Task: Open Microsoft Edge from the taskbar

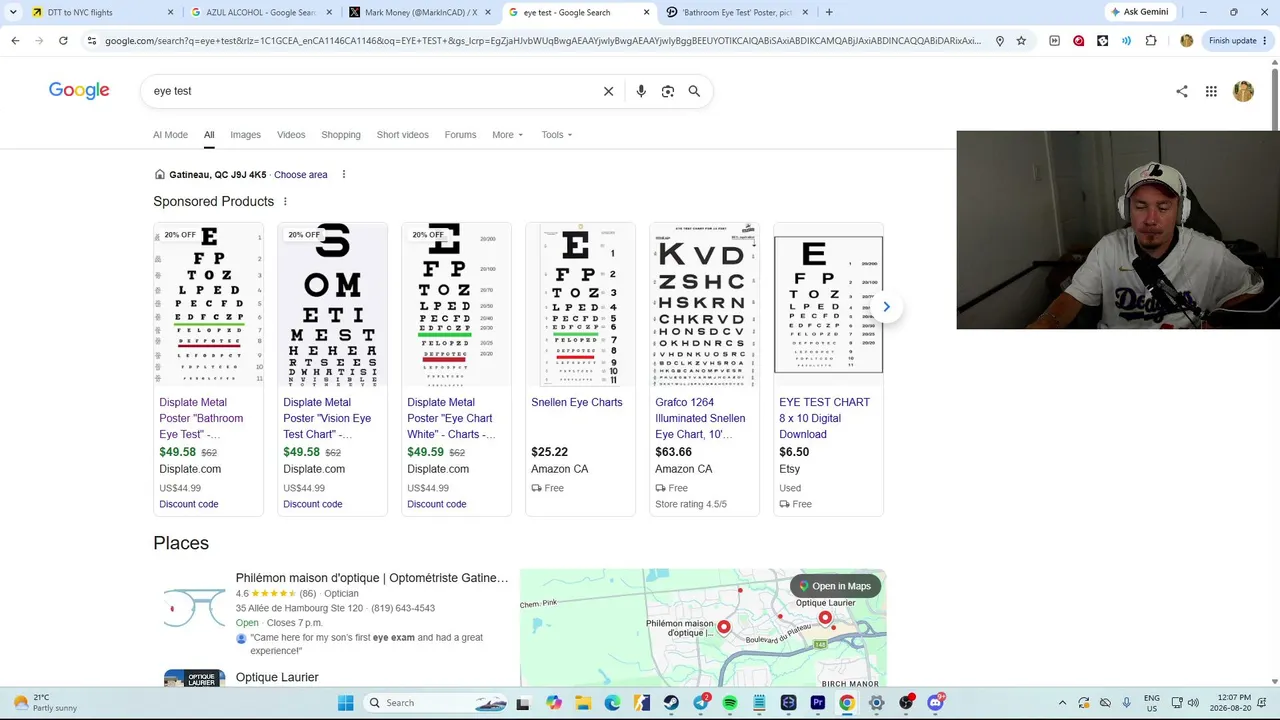Action: tap(612, 703)
